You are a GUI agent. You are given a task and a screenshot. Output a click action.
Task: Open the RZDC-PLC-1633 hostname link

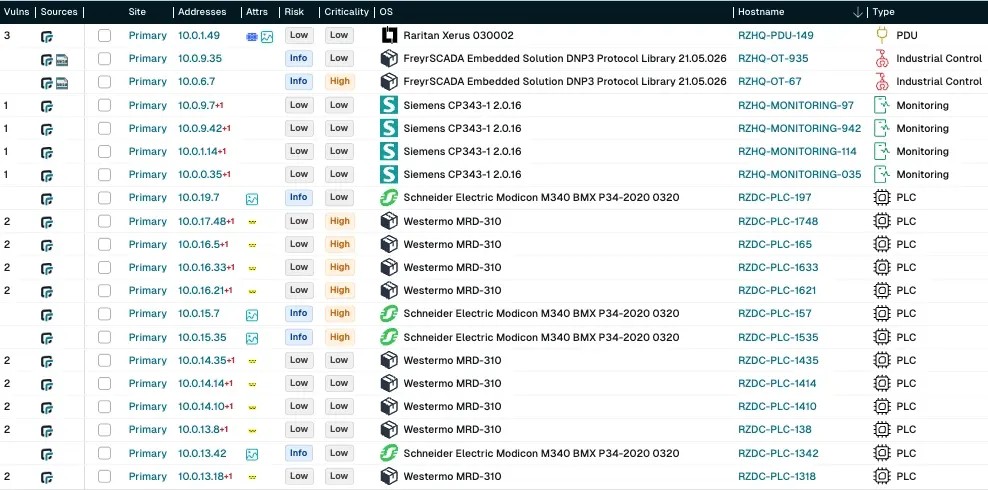click(778, 268)
